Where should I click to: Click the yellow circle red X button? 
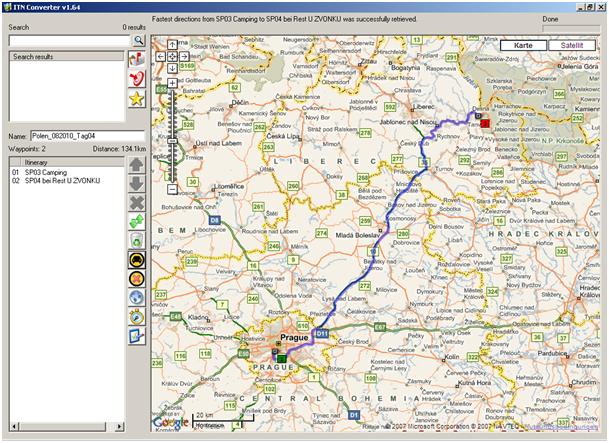[137, 279]
